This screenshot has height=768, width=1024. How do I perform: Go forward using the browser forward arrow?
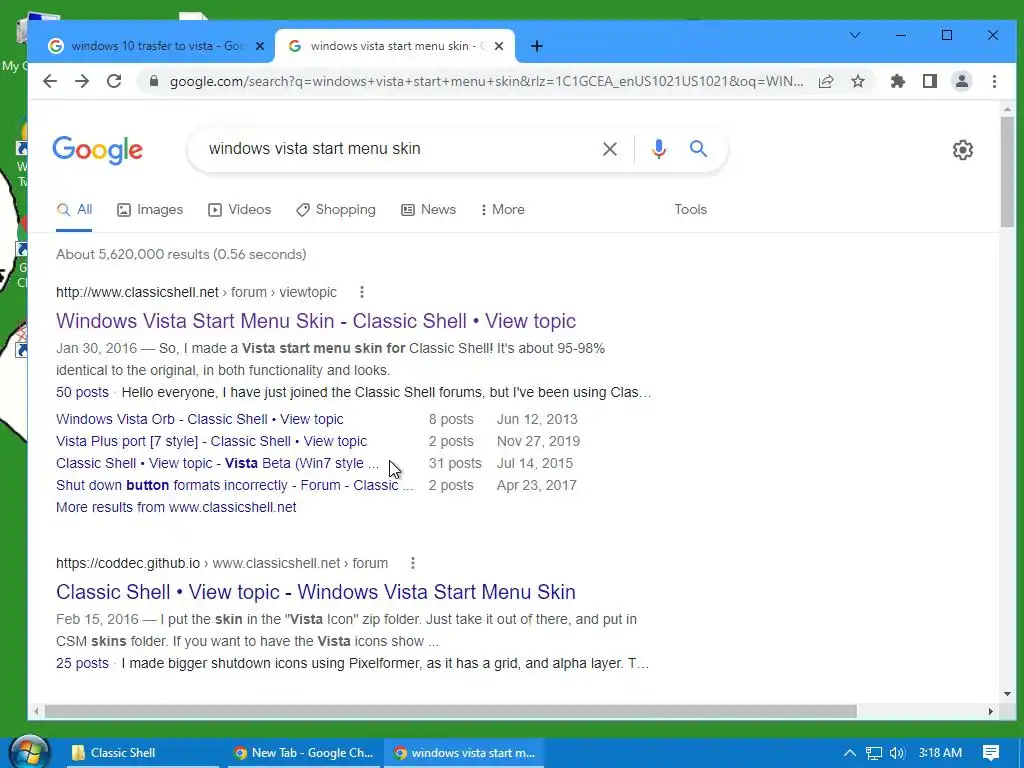coord(82,81)
